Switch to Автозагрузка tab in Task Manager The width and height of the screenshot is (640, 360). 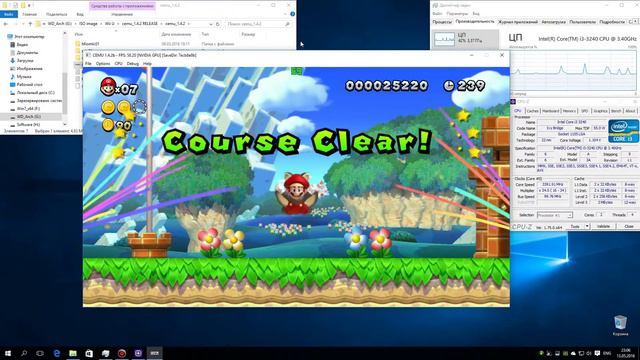click(553, 22)
